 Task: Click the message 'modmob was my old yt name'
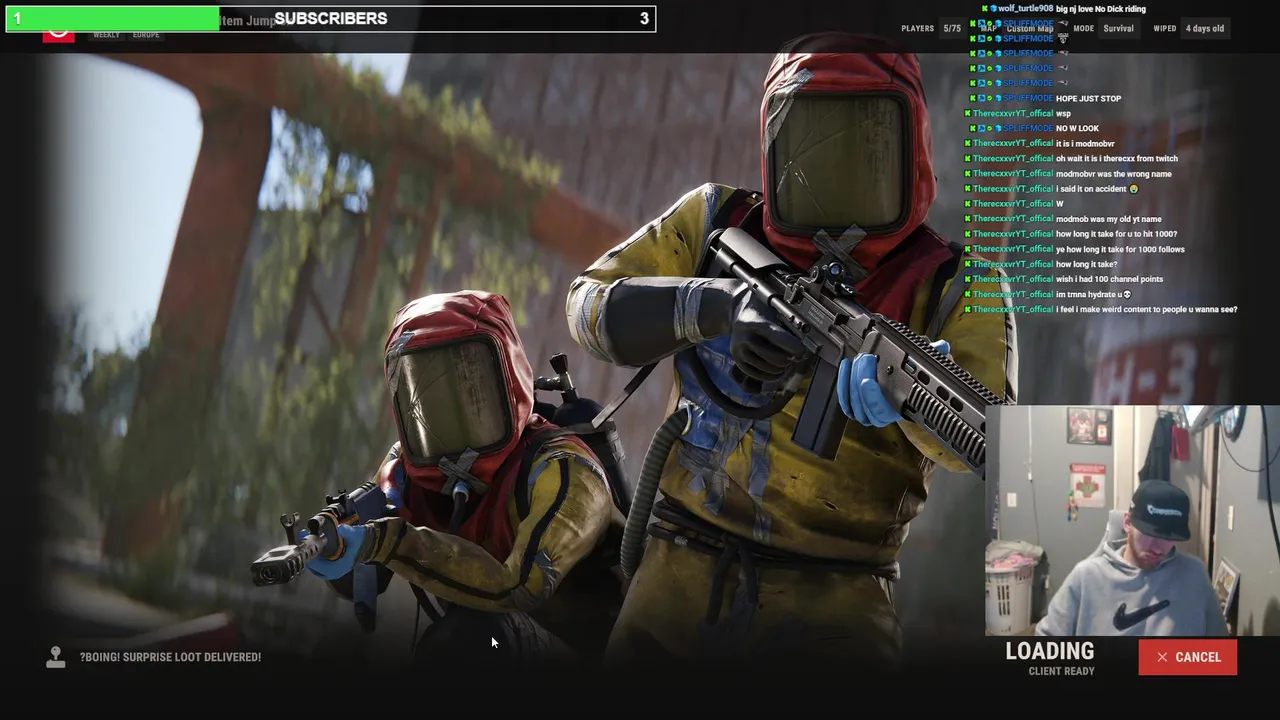pyautogui.click(x=1108, y=219)
